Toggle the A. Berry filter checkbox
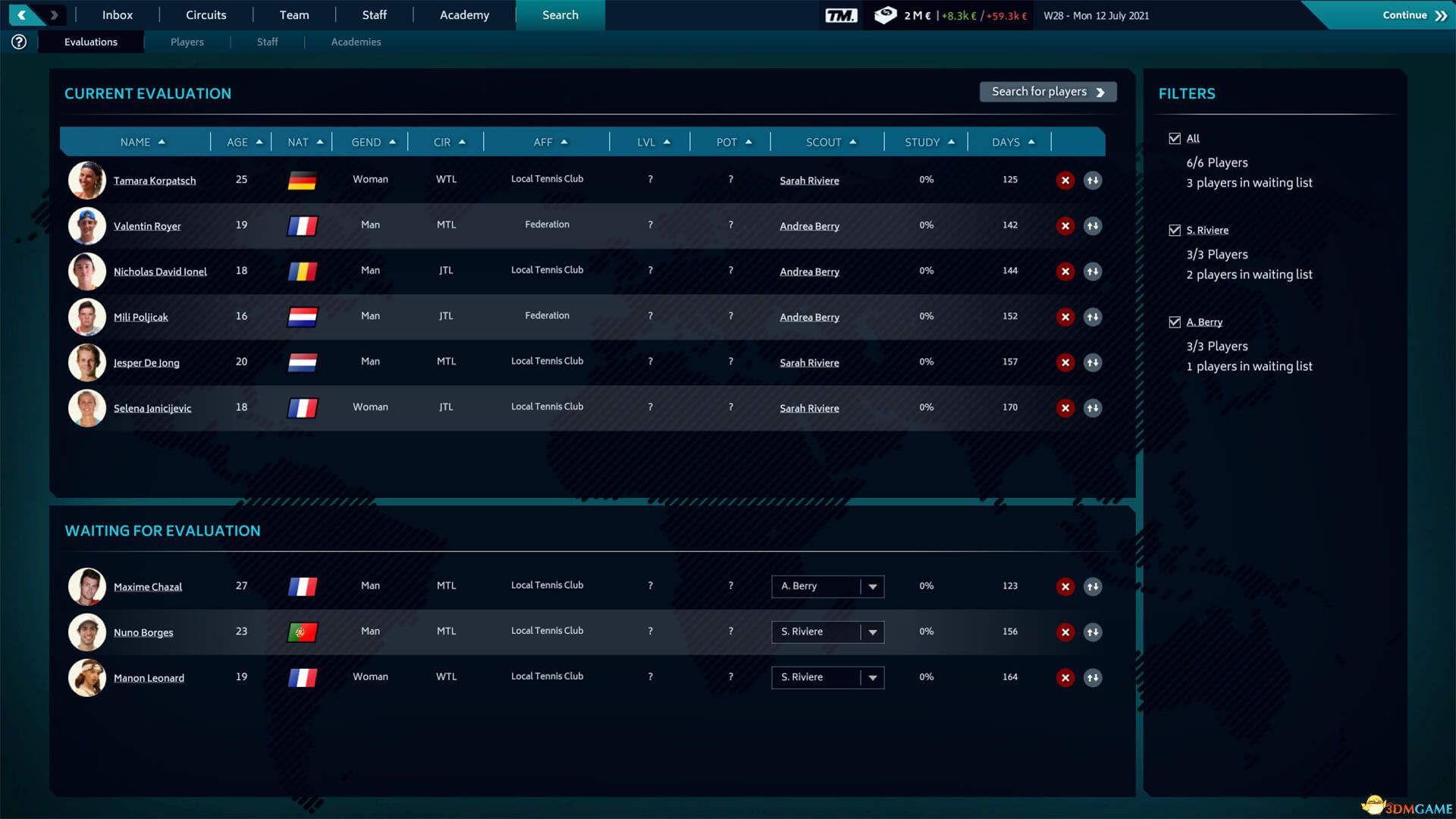Image resolution: width=1456 pixels, height=819 pixels. point(1175,322)
